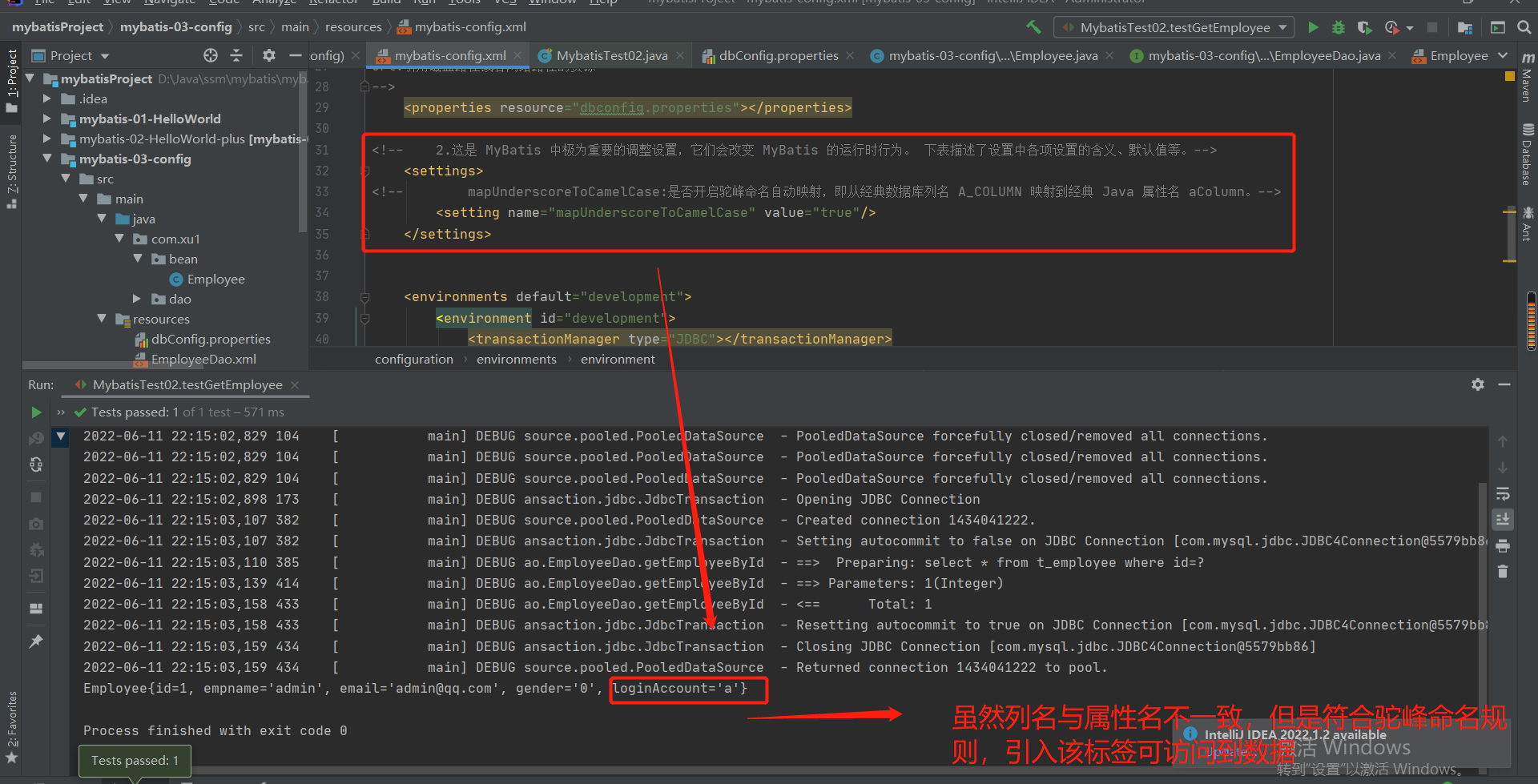This screenshot has width=1538, height=784.
Task: Toggle auto-test icon in Run panel
Action: 36,464
